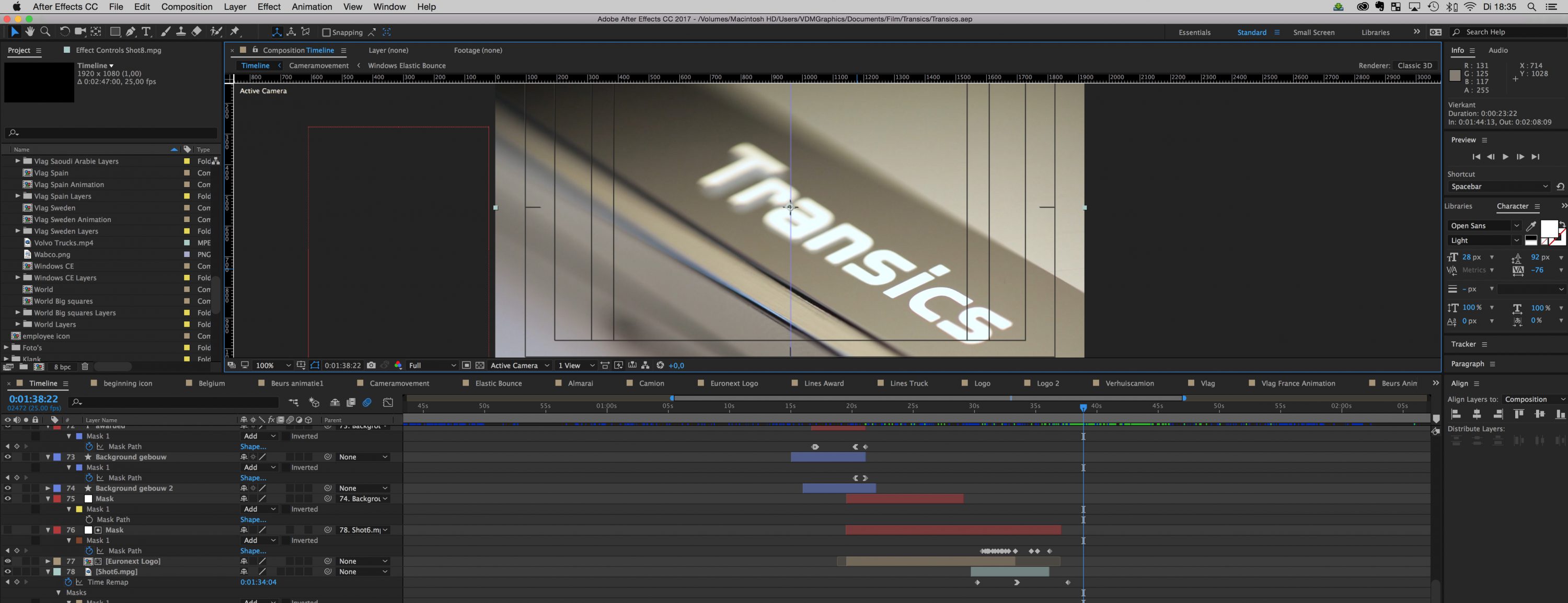Open the Animation menu
Screen dimensions: 1568x603
click(312, 7)
